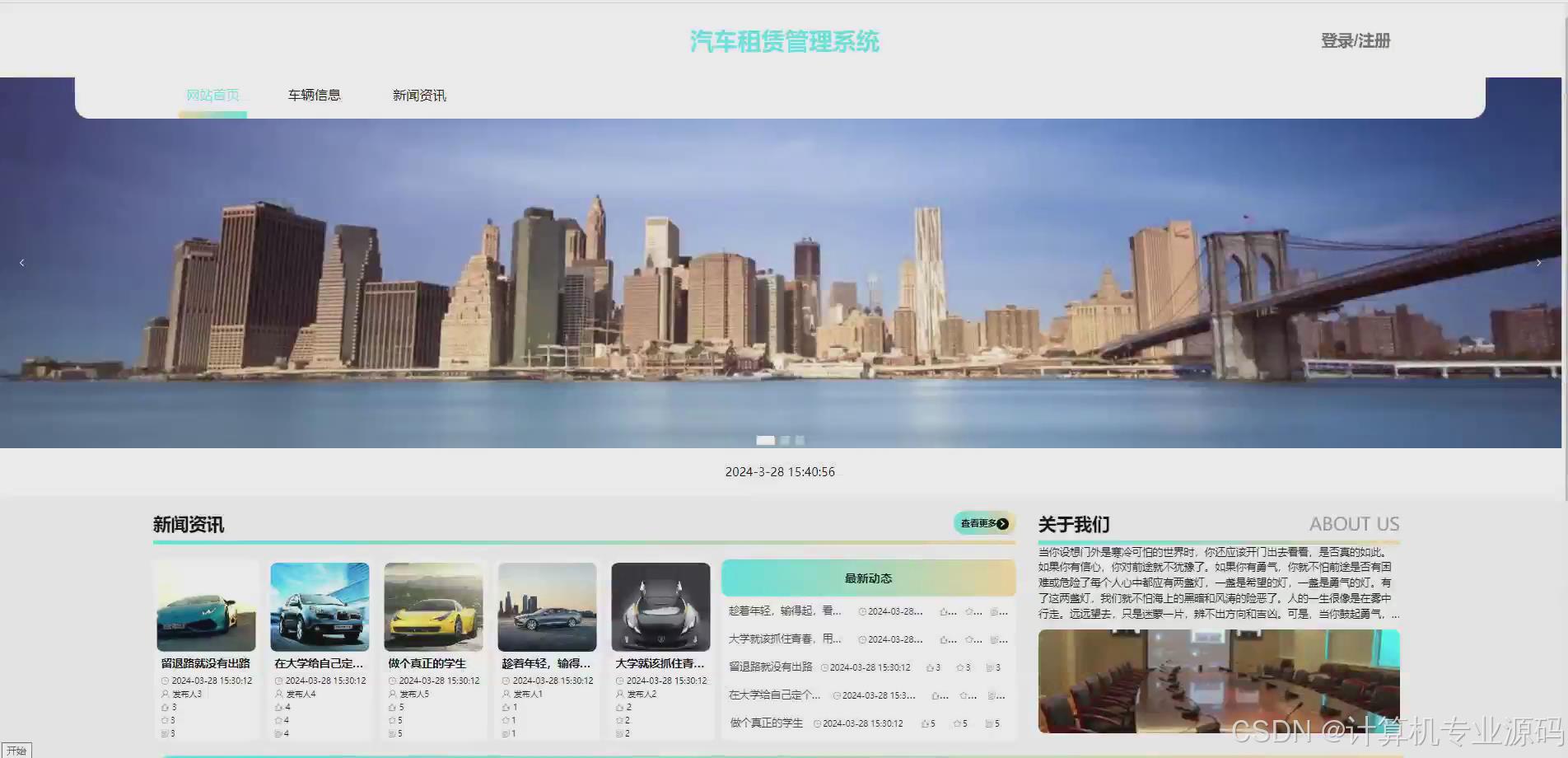This screenshot has width=1568, height=758.
Task: Open the yellow sports car thumbnail
Action: click(433, 606)
